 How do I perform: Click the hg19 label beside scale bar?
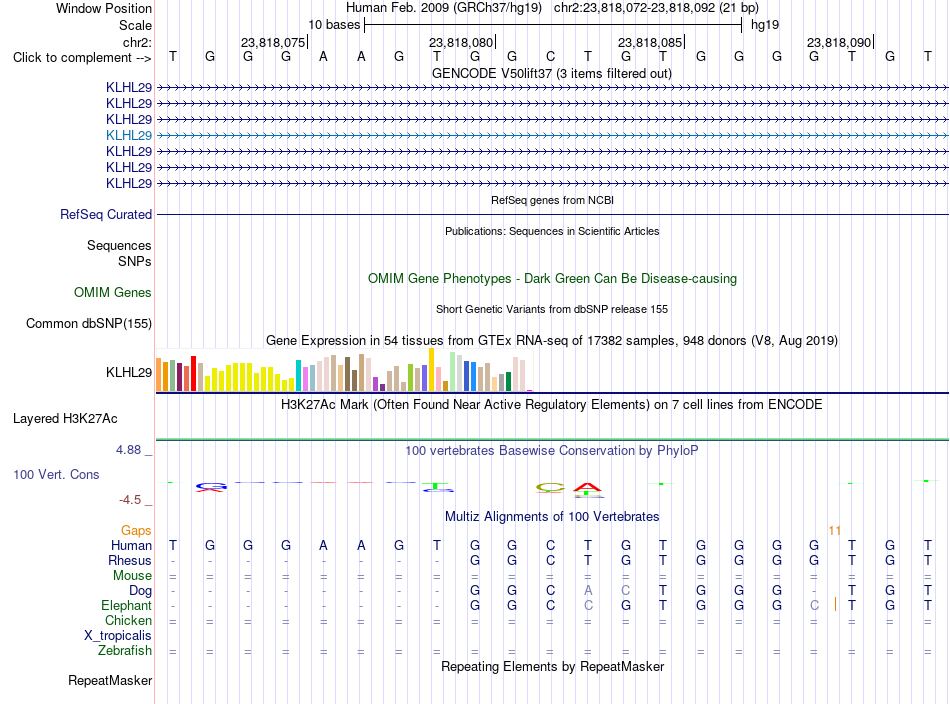point(765,25)
